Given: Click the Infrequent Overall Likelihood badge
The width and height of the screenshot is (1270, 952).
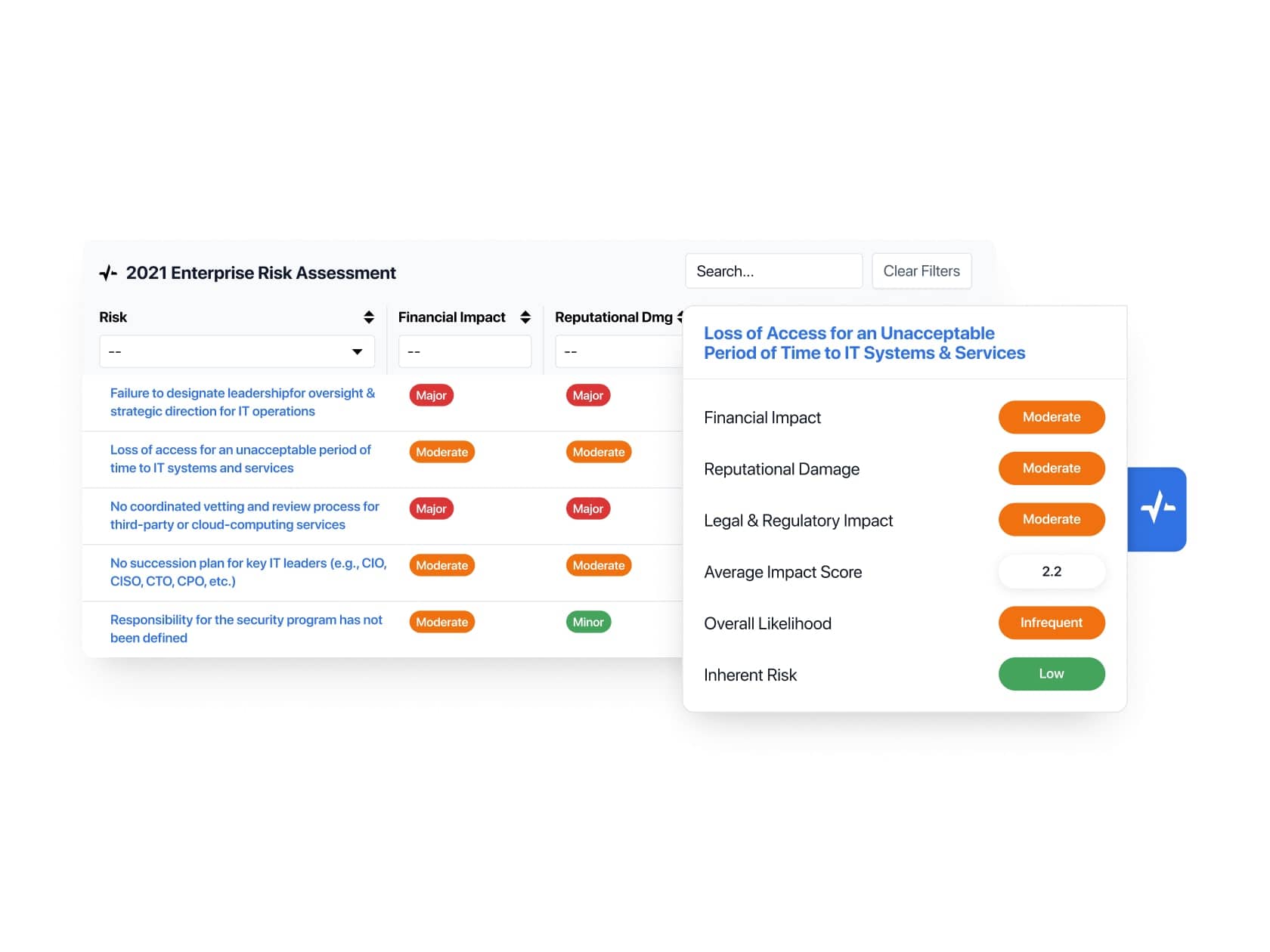Looking at the screenshot, I should [x=1051, y=623].
